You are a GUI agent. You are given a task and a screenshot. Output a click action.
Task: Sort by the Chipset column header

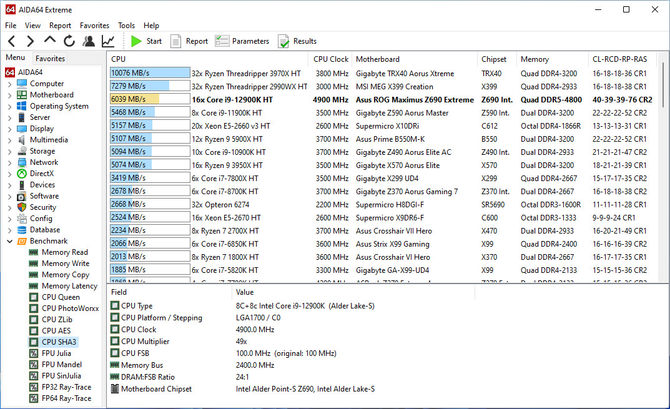click(497, 59)
